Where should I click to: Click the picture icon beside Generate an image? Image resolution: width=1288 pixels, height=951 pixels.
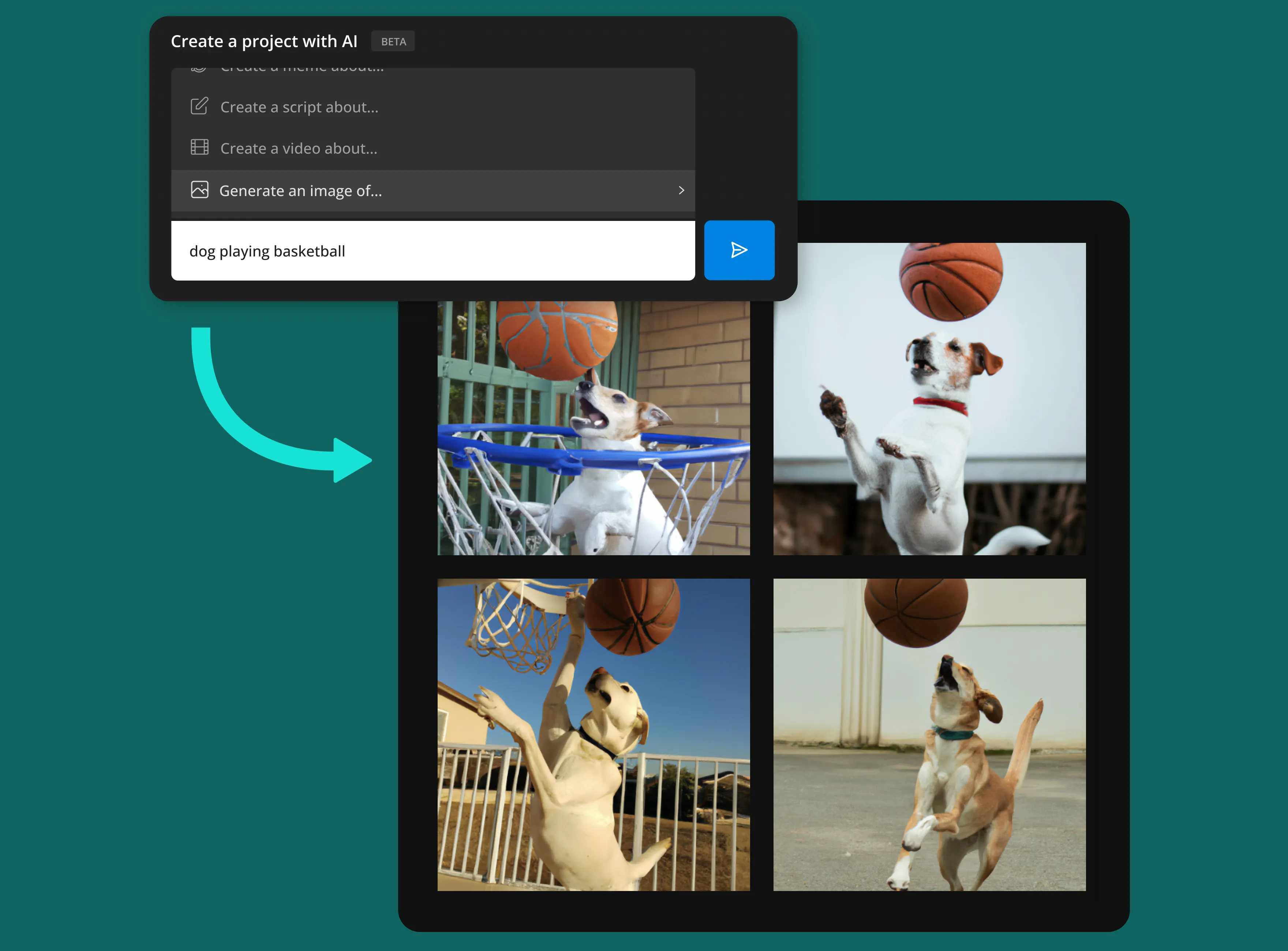199,190
